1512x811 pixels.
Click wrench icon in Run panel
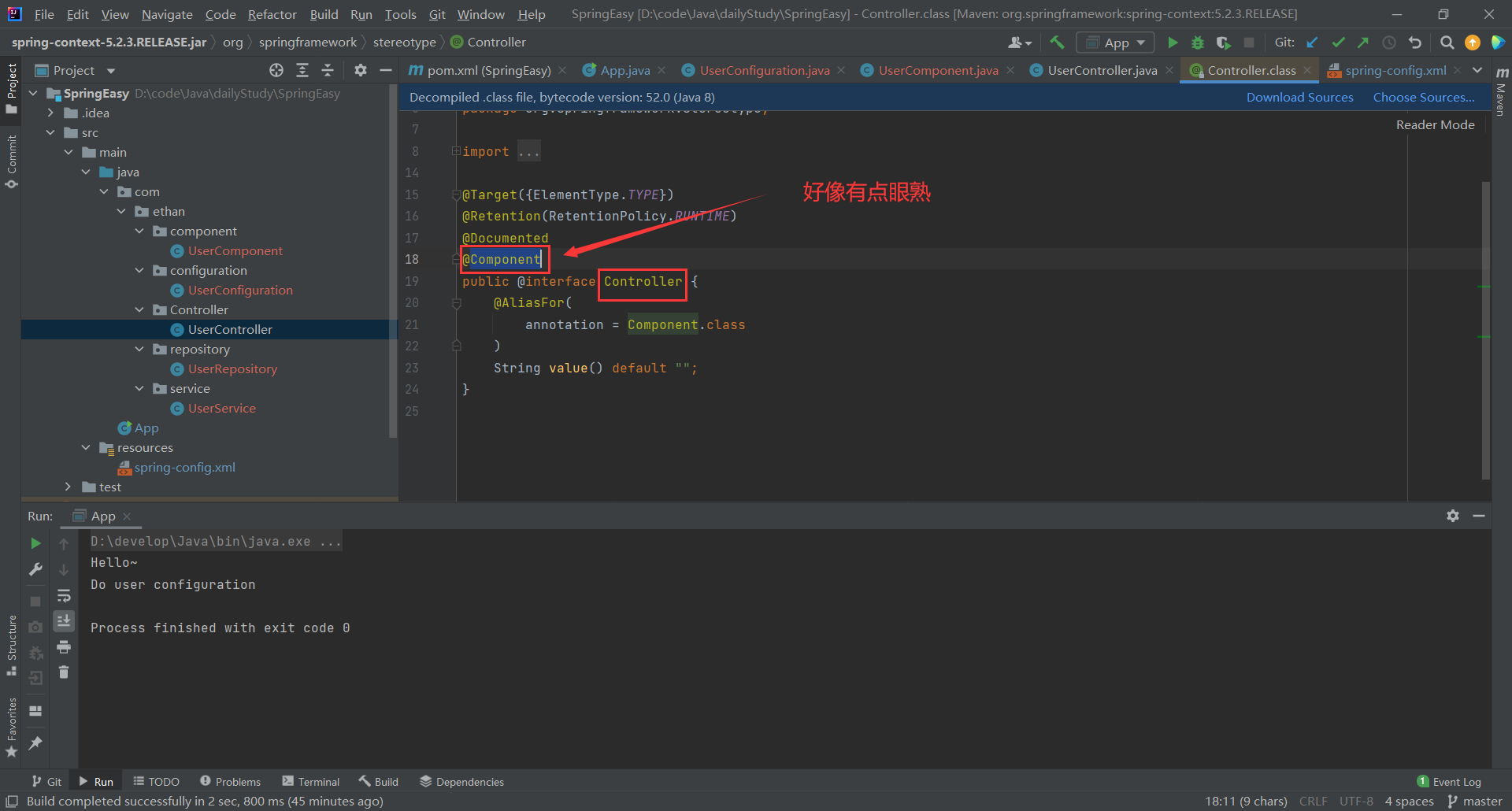(x=35, y=569)
